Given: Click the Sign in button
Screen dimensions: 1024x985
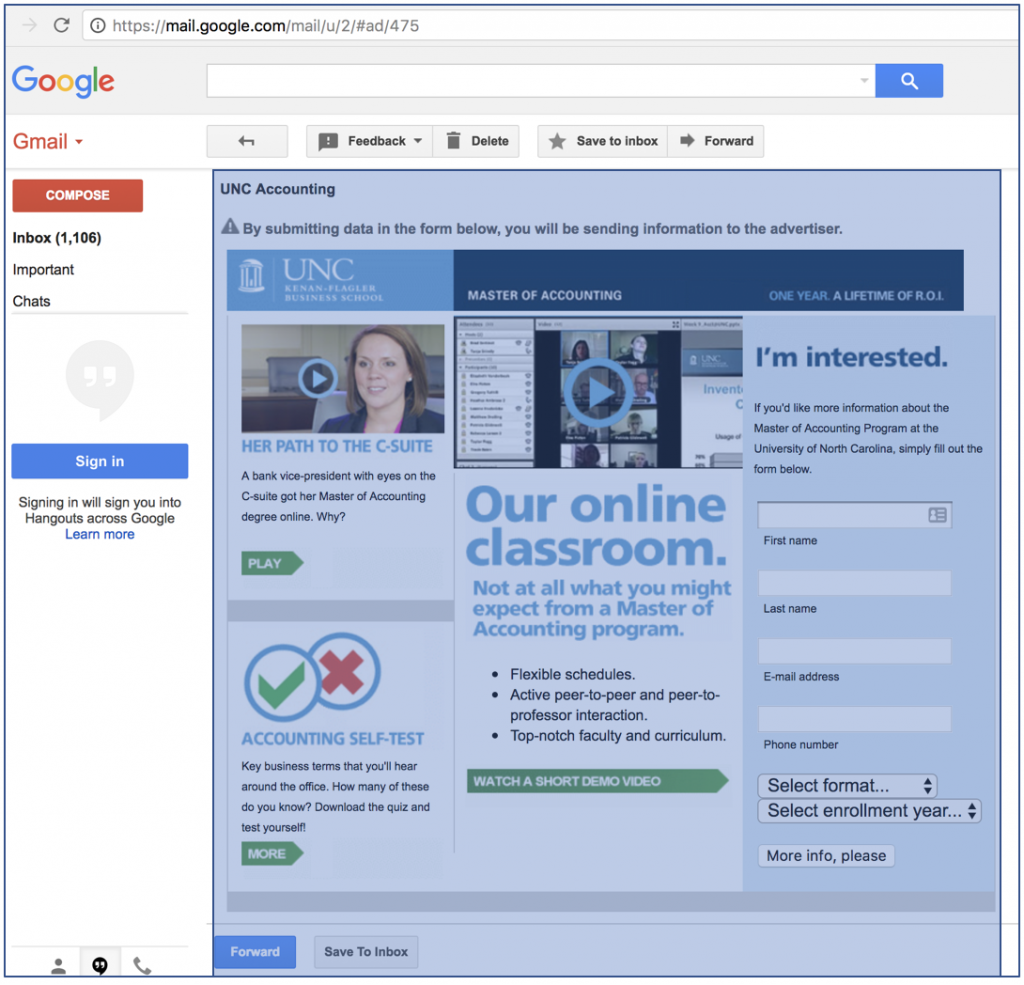Looking at the screenshot, I should pos(99,461).
